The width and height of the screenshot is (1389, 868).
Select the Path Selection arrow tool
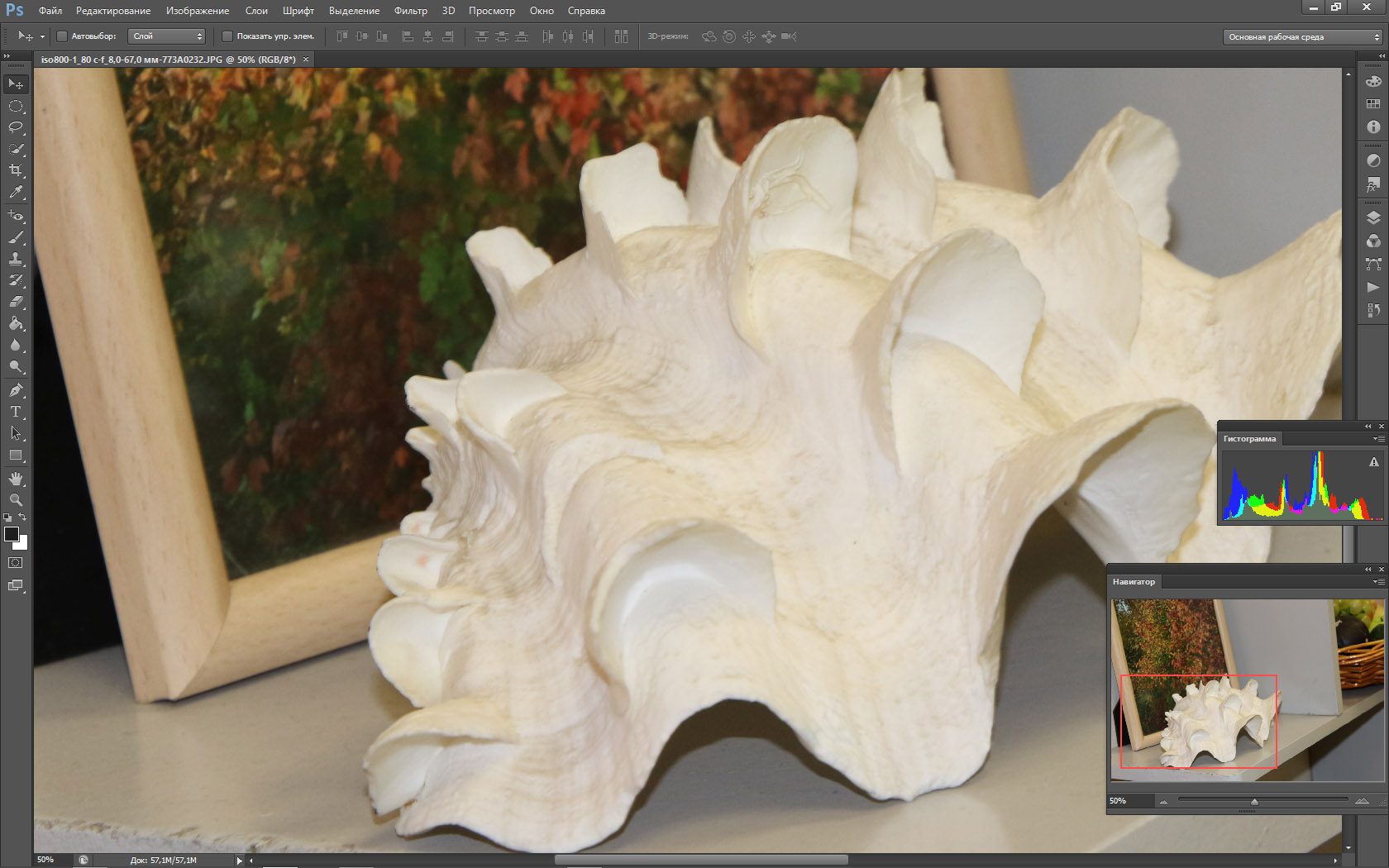point(16,433)
